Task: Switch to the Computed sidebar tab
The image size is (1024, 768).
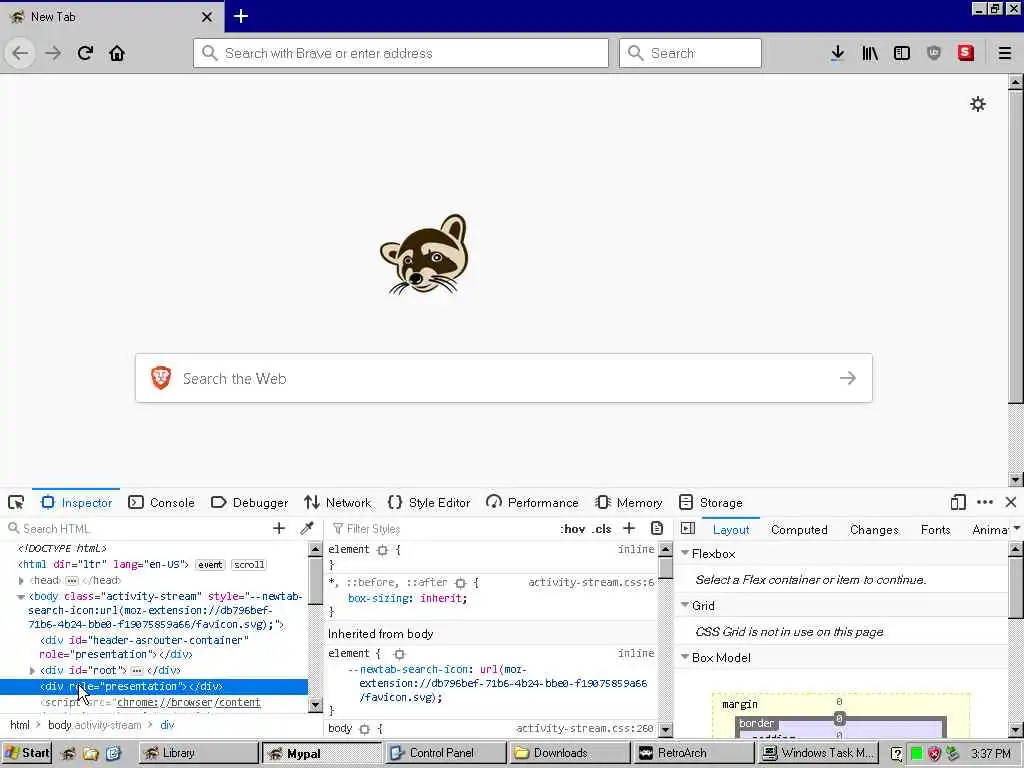Action: pos(799,530)
